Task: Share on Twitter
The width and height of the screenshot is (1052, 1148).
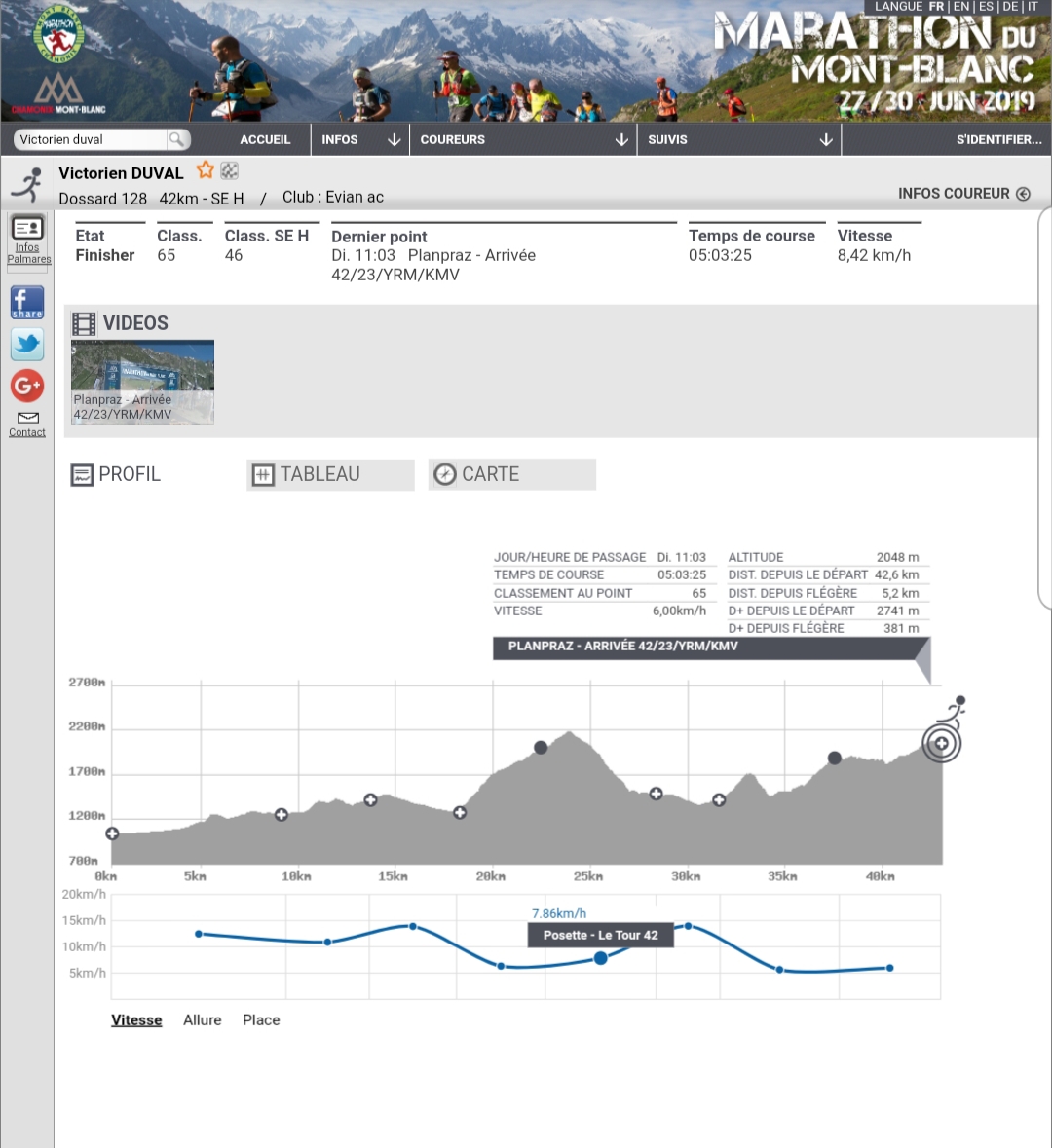Action: (27, 344)
